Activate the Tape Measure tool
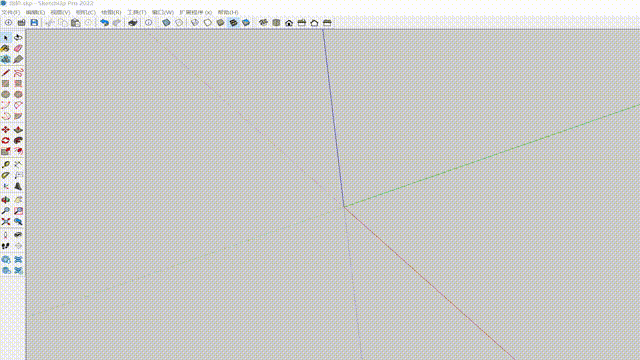The image size is (640, 360). [x=6, y=164]
